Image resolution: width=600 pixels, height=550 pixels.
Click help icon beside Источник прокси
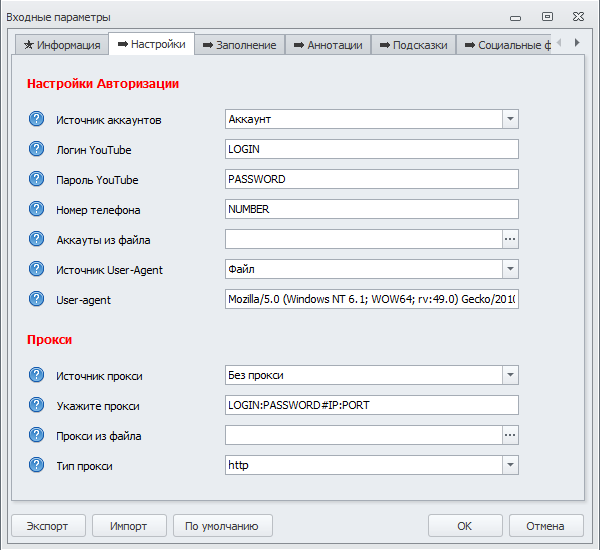coord(36,375)
